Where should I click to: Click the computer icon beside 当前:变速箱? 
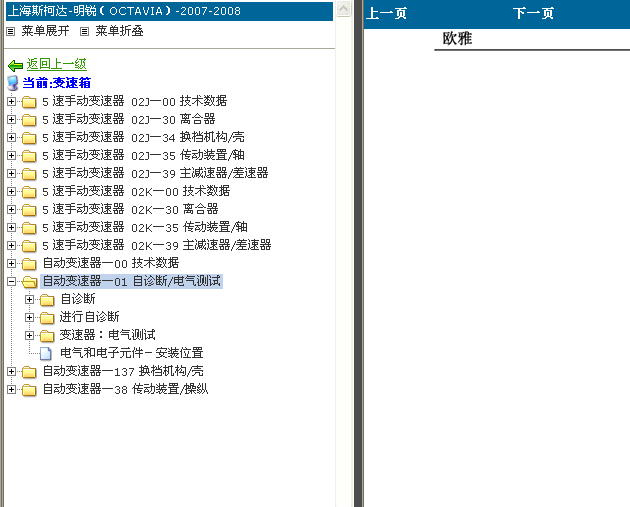click(x=13, y=83)
